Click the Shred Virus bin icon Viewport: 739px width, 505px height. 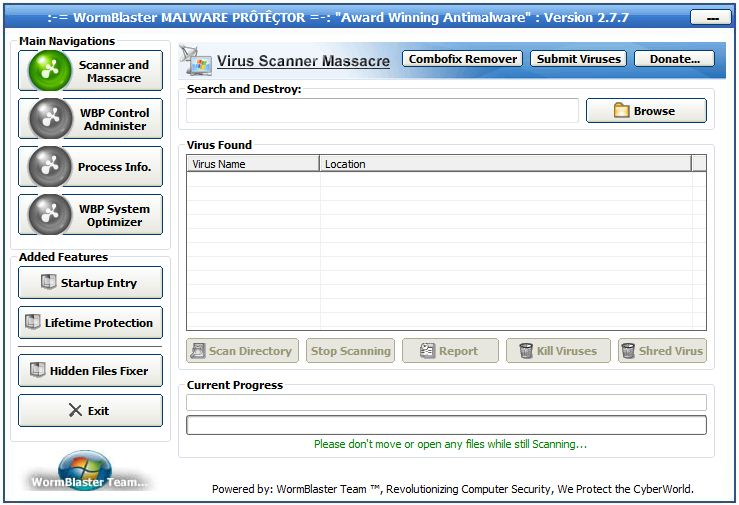click(628, 351)
